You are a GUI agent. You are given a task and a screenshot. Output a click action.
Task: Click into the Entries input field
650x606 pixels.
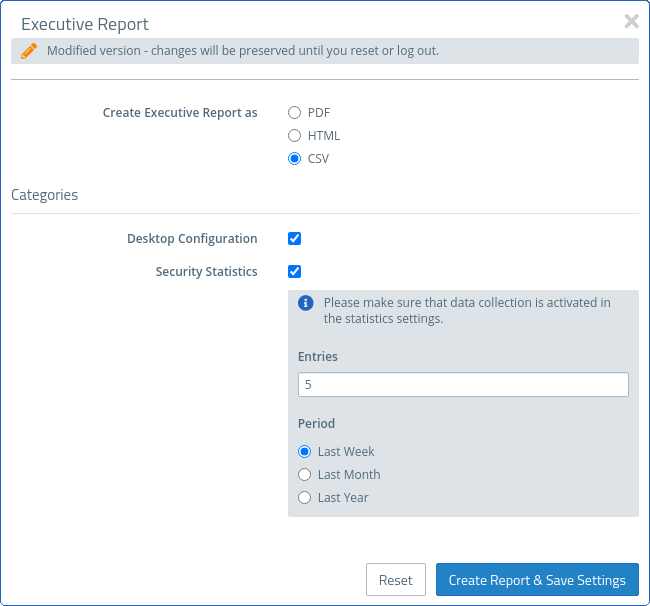click(463, 385)
